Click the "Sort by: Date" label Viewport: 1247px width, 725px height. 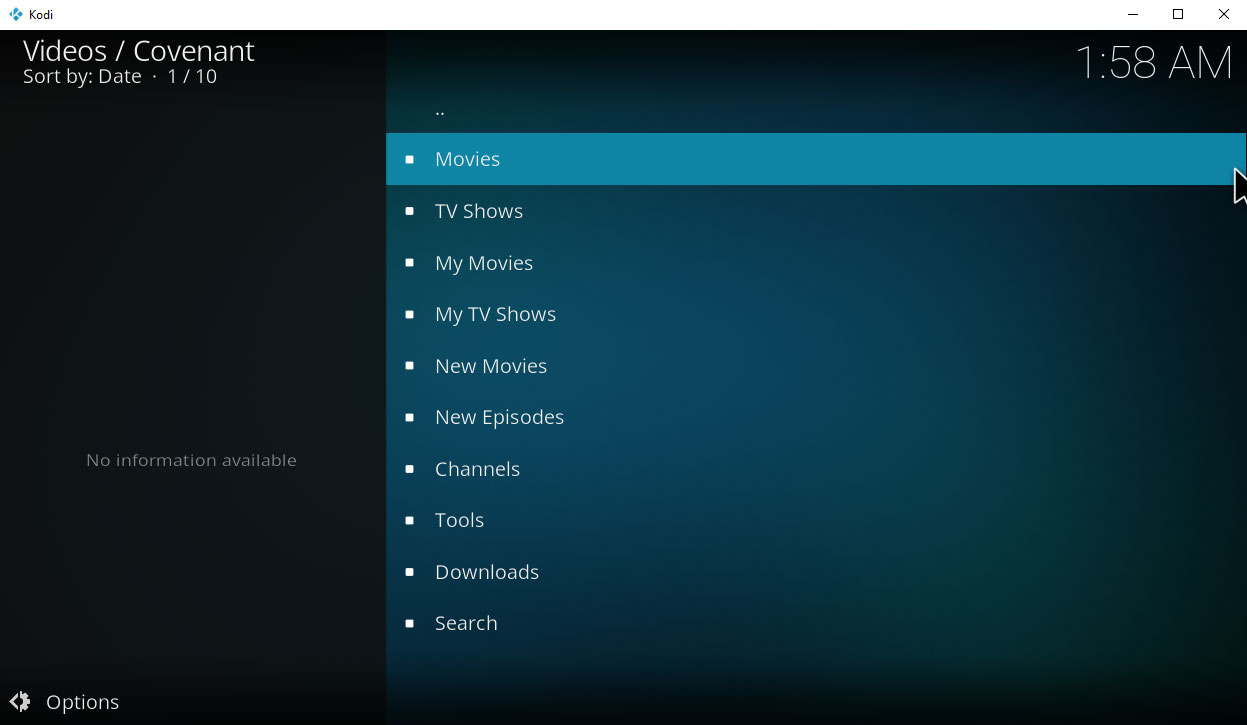[82, 77]
